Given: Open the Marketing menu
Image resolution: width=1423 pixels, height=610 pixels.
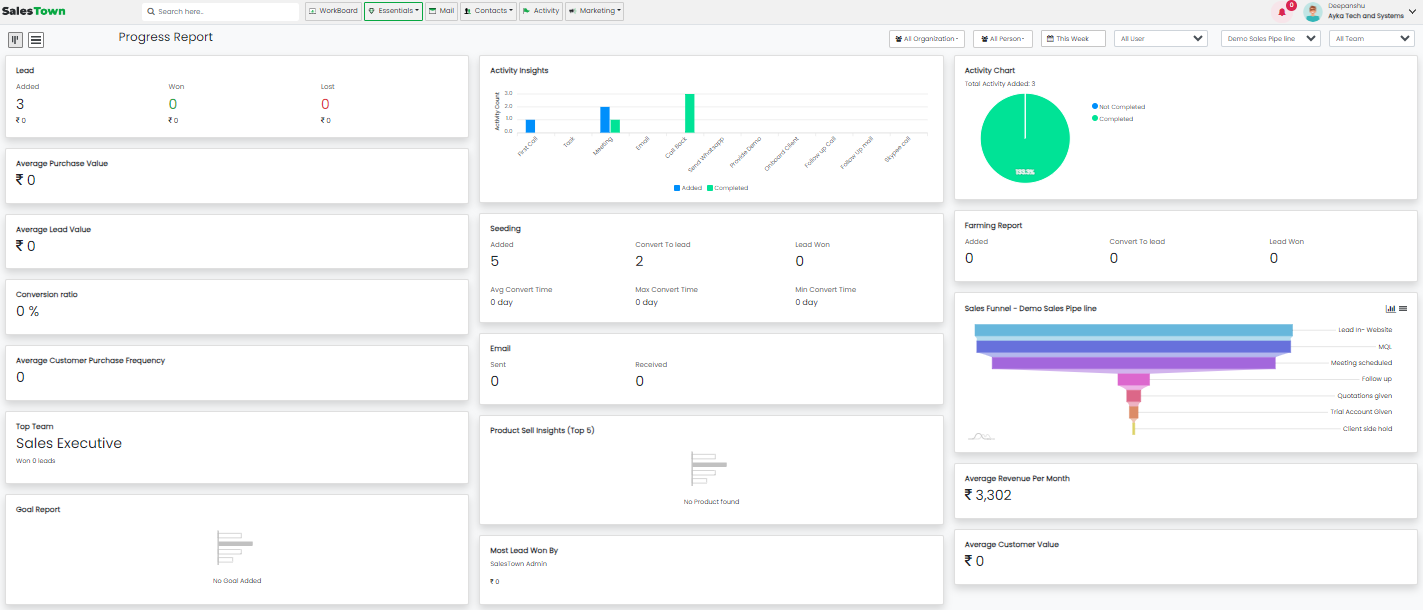Looking at the screenshot, I should point(594,11).
